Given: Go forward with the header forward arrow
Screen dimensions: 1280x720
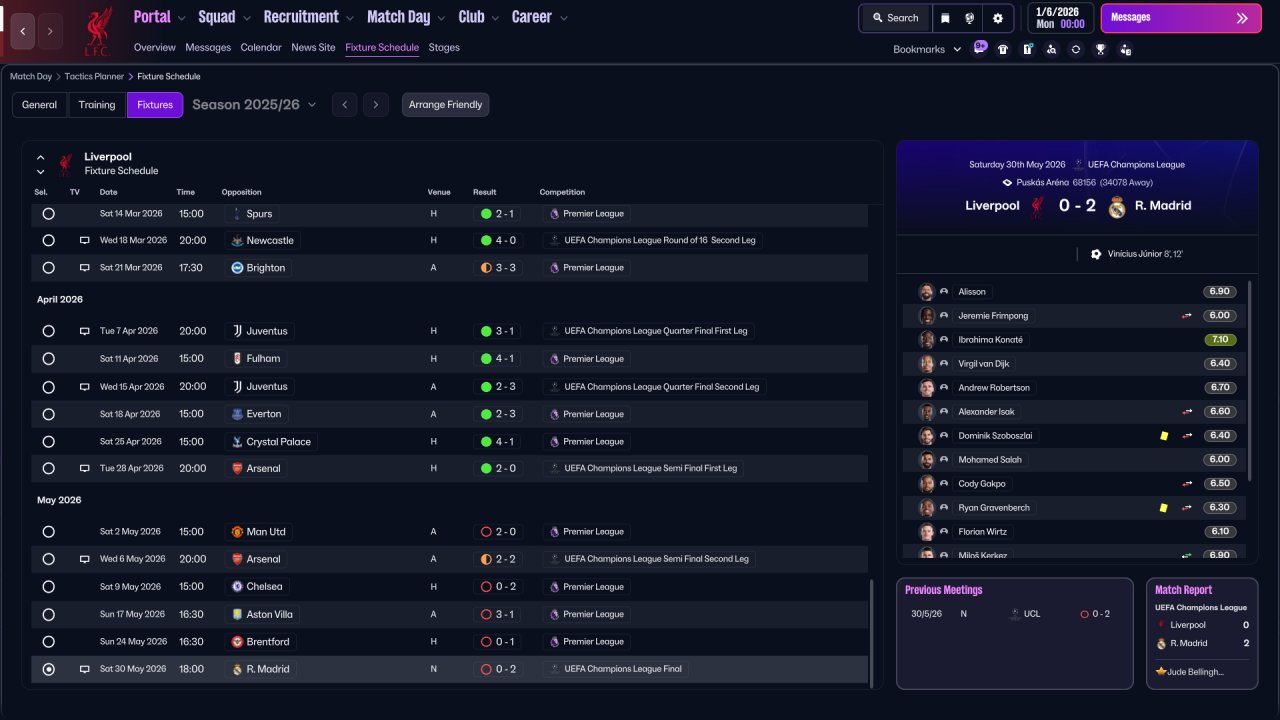Looking at the screenshot, I should tap(50, 31).
